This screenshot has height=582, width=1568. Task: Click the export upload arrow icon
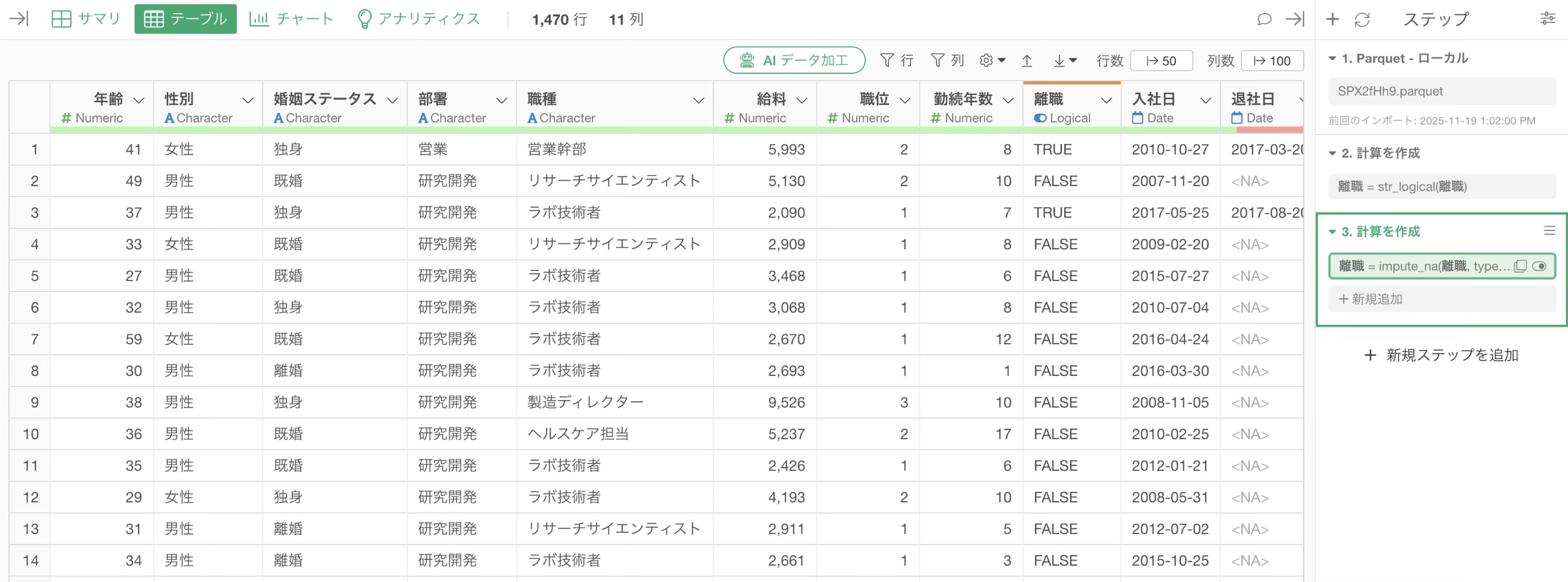(1026, 60)
